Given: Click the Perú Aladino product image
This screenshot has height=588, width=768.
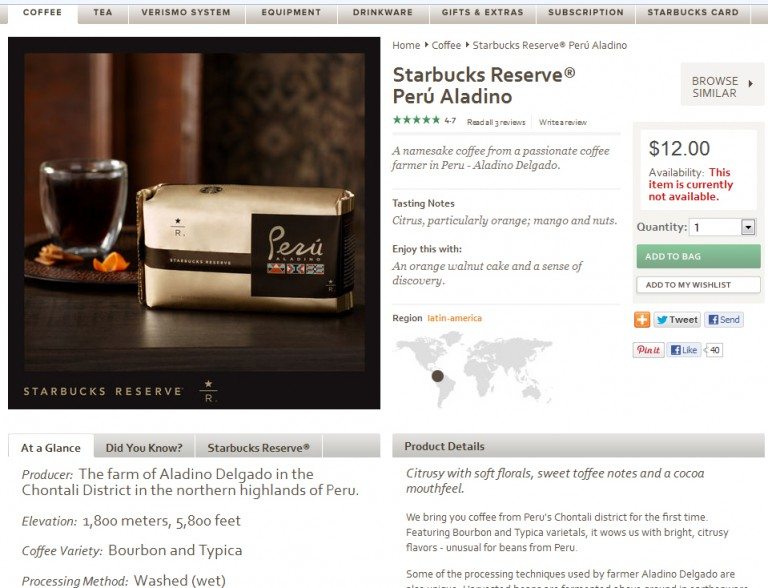Looking at the screenshot, I should click(x=194, y=222).
